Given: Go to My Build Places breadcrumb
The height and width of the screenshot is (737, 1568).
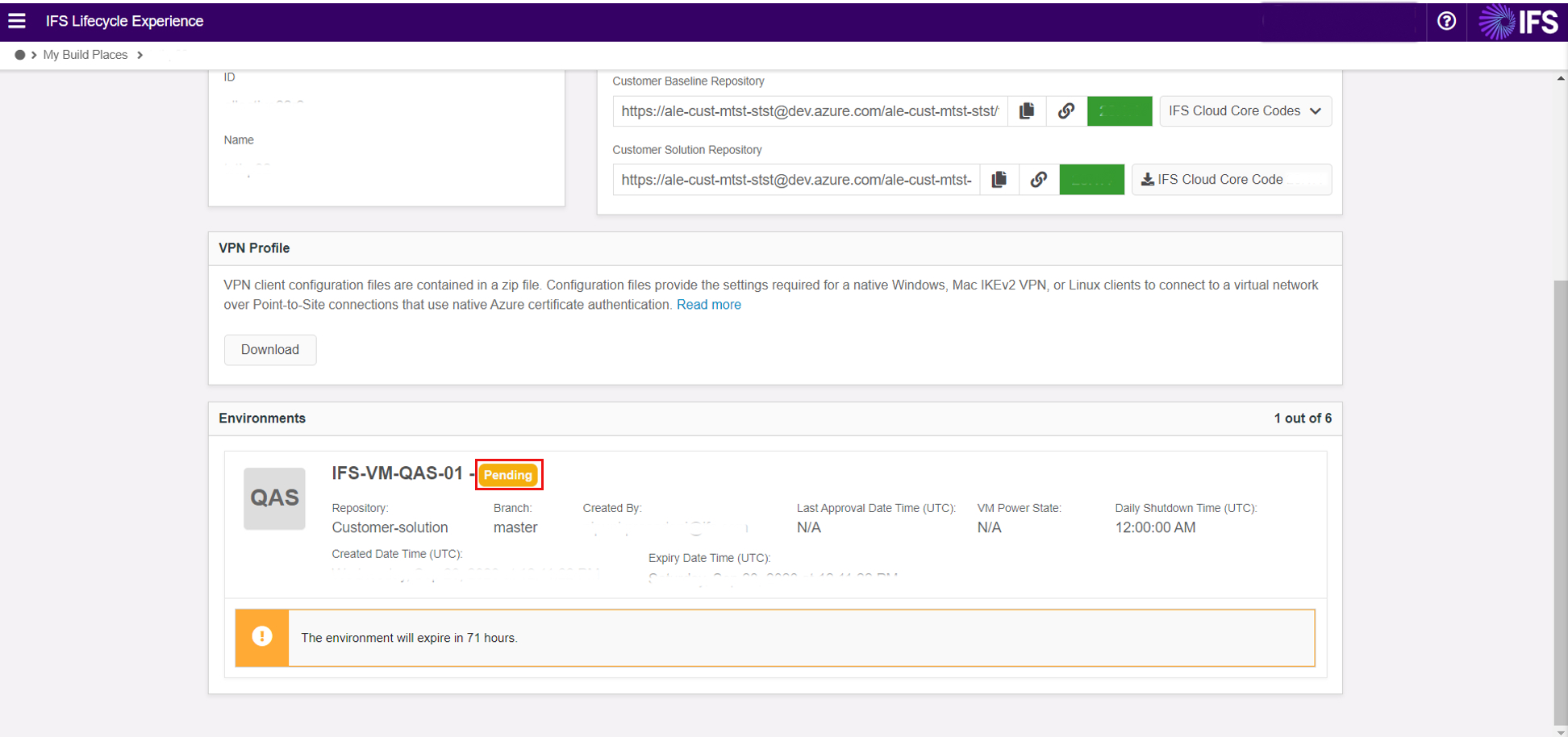Looking at the screenshot, I should click(85, 55).
